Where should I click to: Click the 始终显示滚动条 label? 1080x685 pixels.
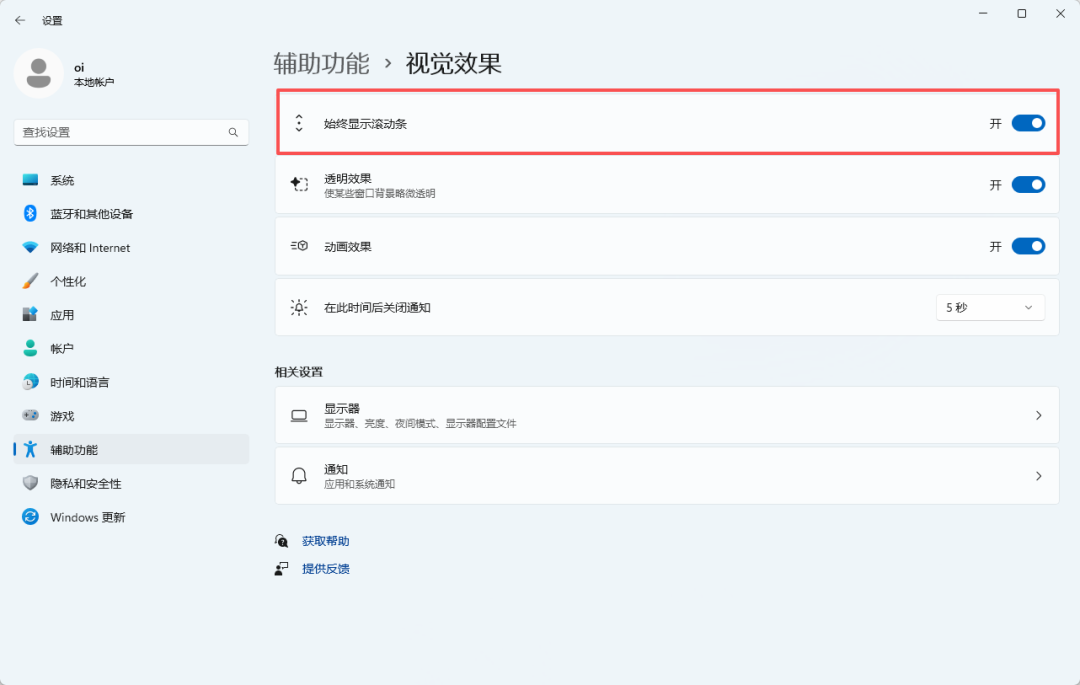tap(366, 124)
